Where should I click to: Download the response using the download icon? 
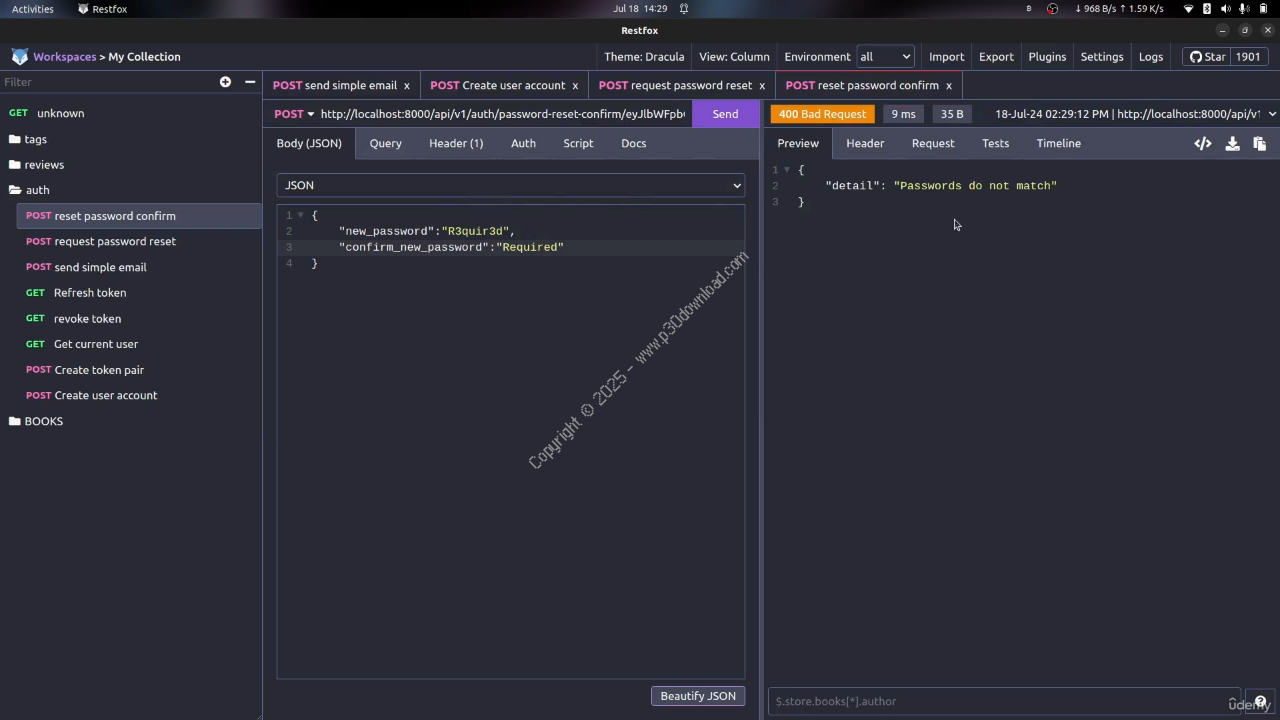1232,144
